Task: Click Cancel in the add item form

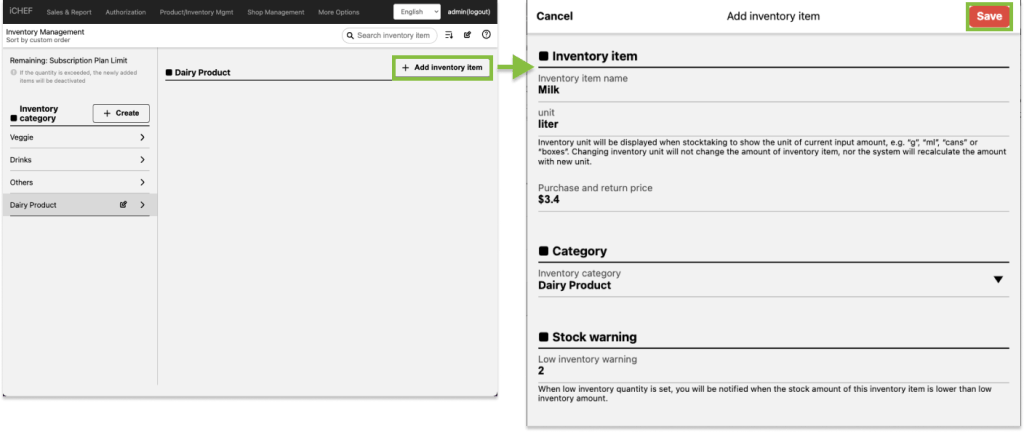Action: coord(555,17)
